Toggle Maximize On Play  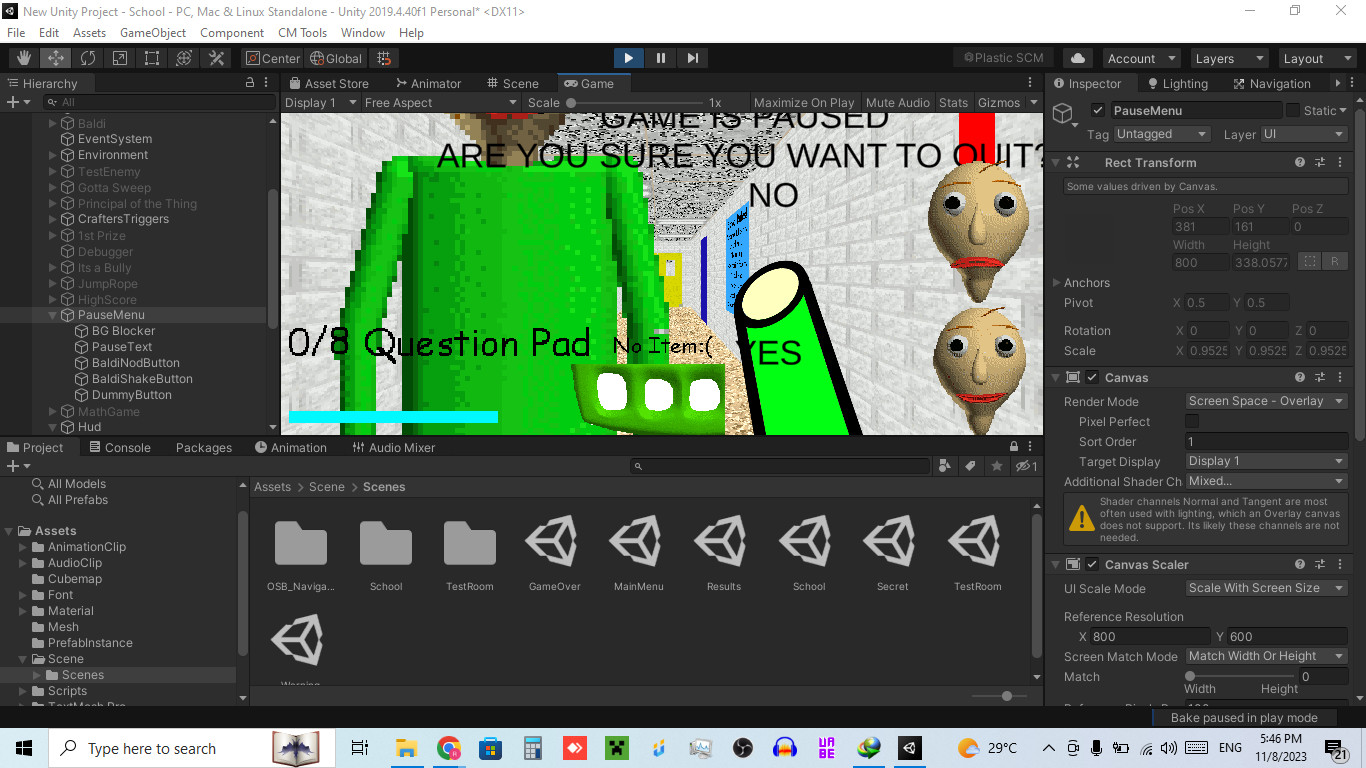point(804,102)
